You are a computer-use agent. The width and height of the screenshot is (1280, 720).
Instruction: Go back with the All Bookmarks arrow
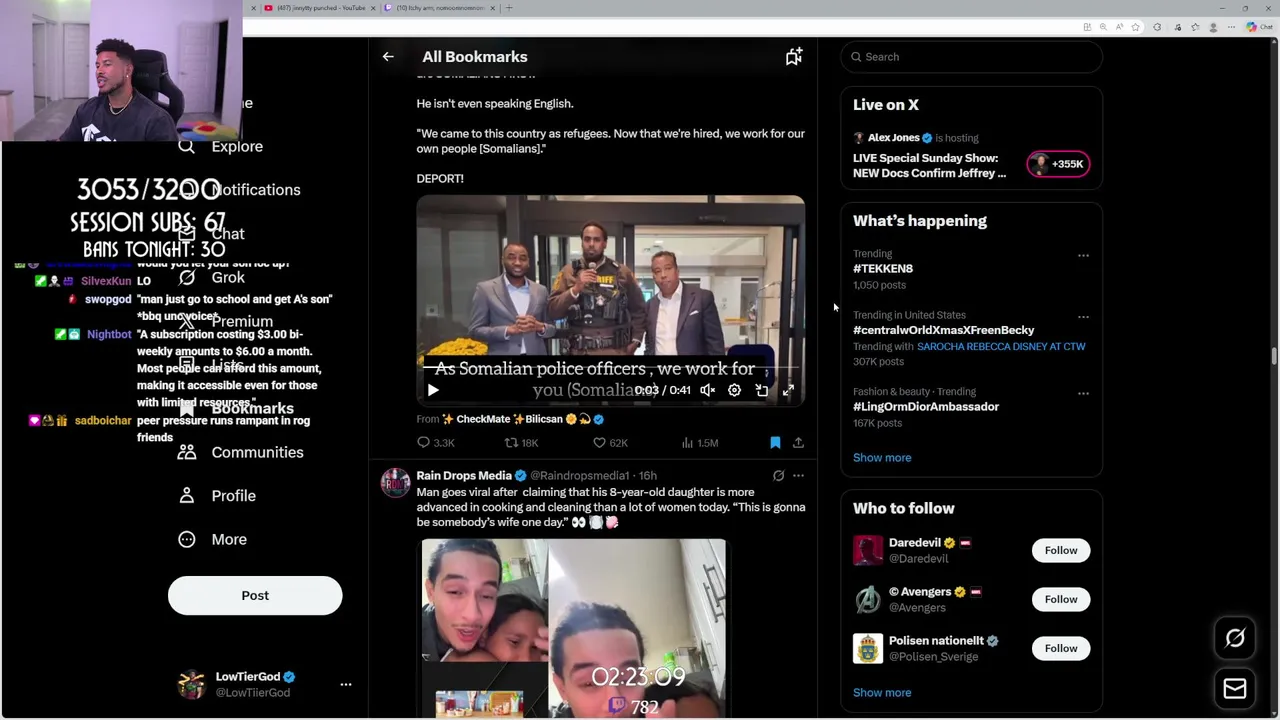pyautogui.click(x=388, y=57)
